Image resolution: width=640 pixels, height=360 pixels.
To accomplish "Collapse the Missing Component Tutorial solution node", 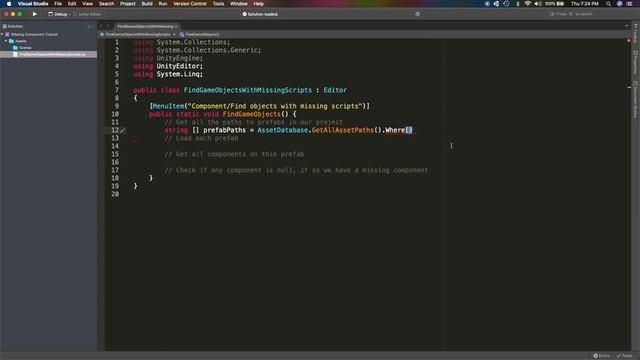I will pyautogui.click(x=2, y=34).
